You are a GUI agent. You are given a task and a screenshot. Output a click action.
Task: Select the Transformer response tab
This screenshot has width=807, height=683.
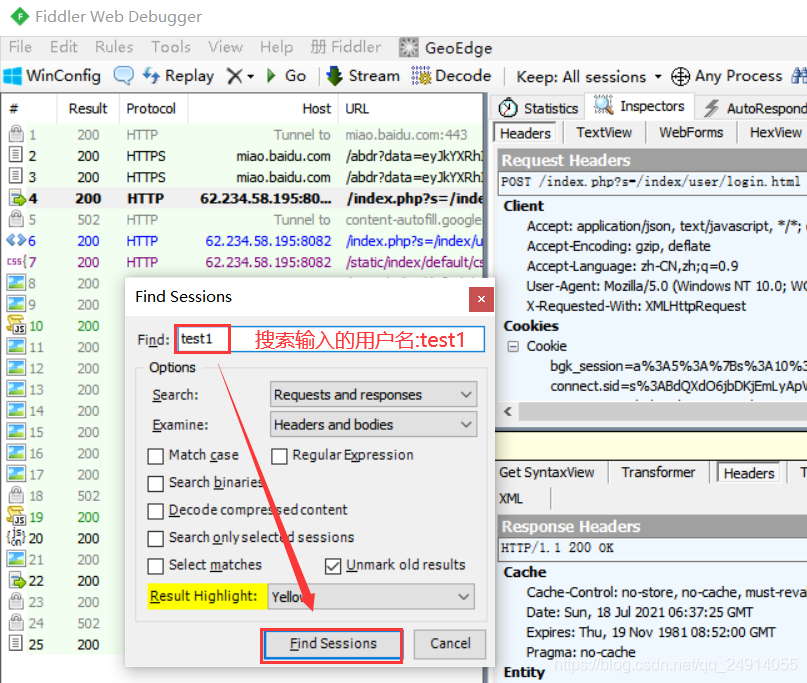(x=658, y=472)
